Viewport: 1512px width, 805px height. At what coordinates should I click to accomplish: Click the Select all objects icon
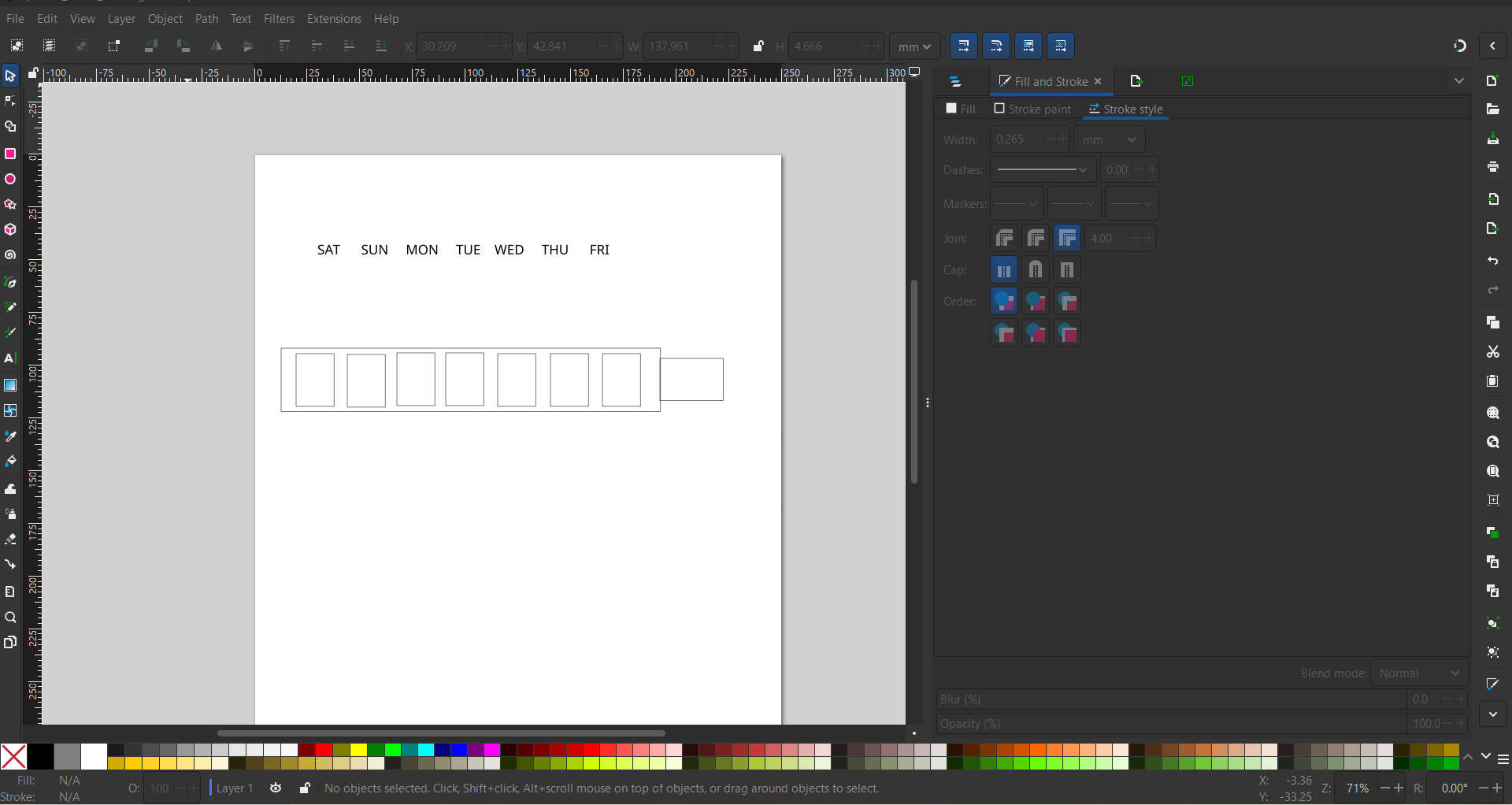[17, 46]
